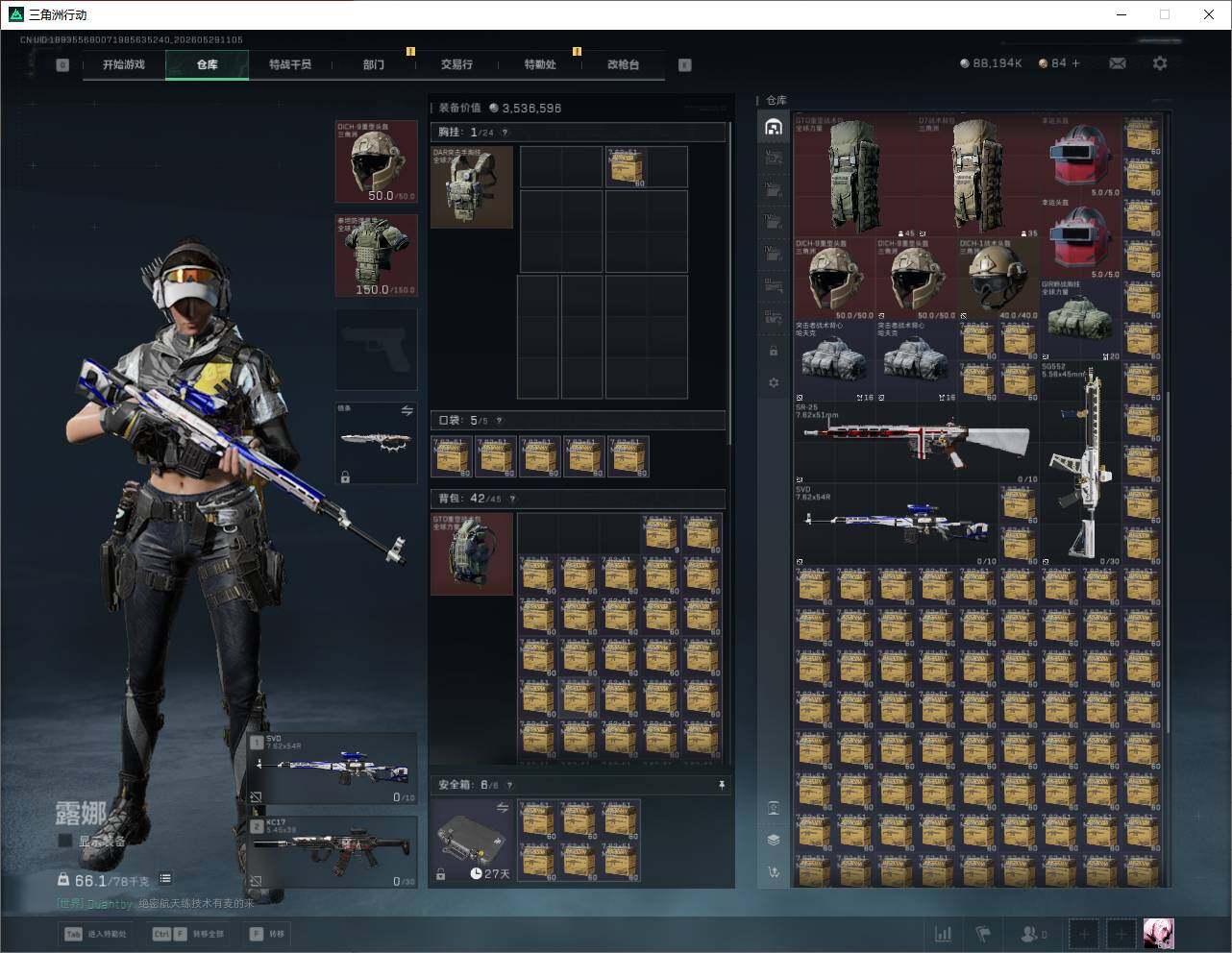Click the flag icon in bottom bar

coord(983,933)
